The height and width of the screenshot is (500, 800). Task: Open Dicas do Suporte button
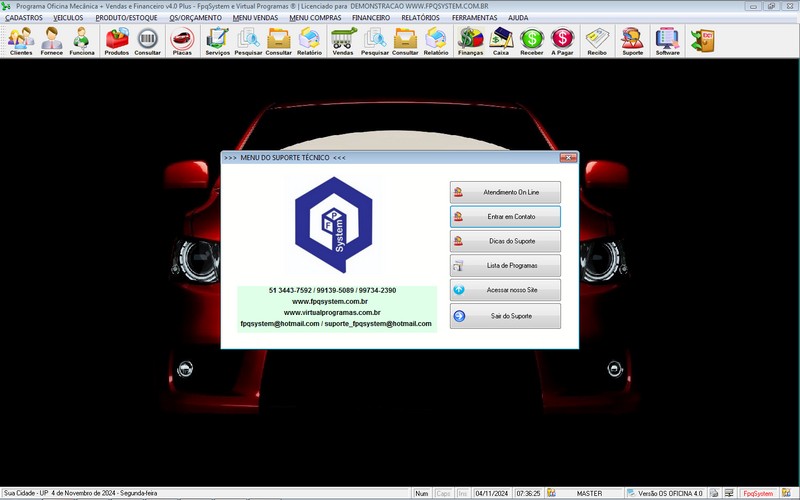point(505,241)
